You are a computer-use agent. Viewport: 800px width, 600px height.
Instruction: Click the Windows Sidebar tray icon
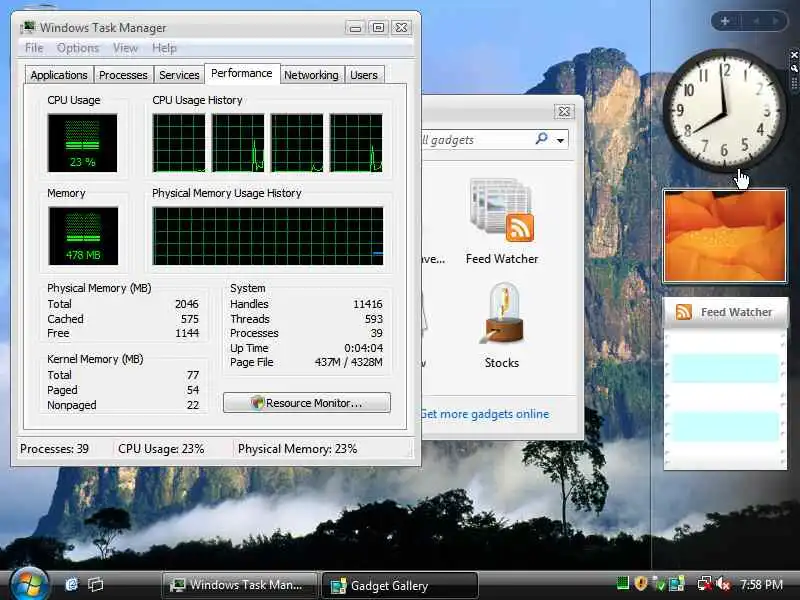[677, 583]
